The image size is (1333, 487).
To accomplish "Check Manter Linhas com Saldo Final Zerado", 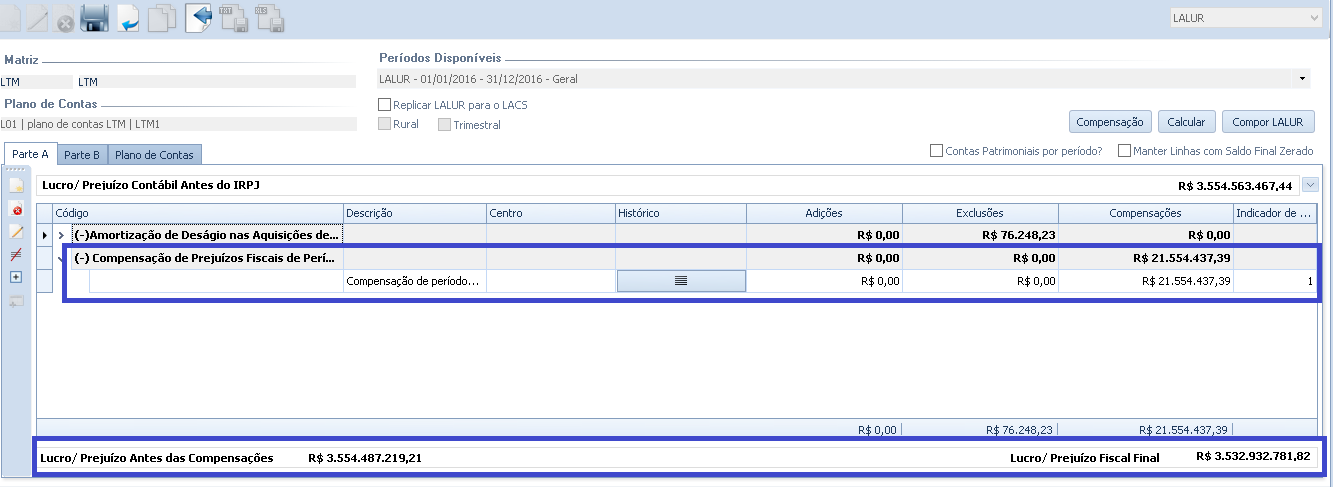I will click(x=1124, y=151).
